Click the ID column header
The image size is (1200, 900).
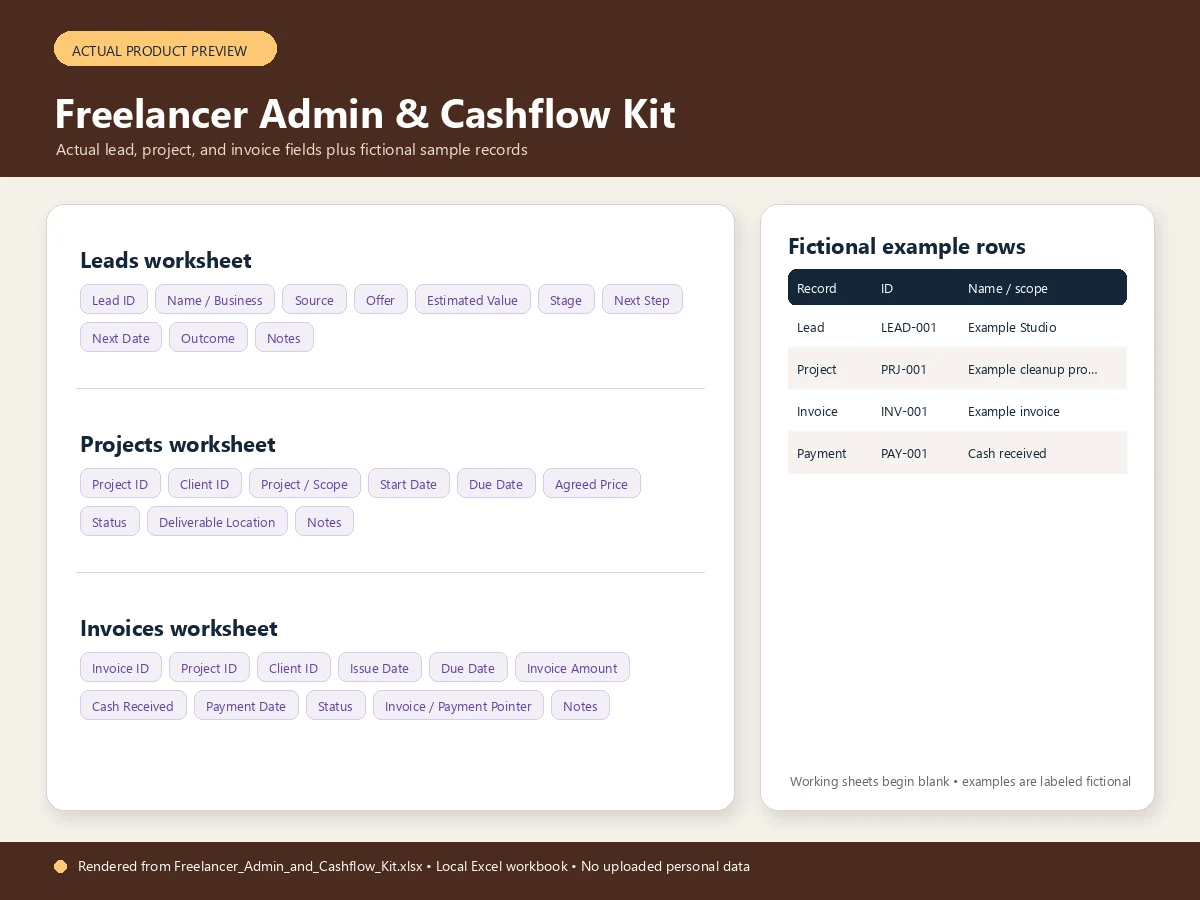point(887,288)
